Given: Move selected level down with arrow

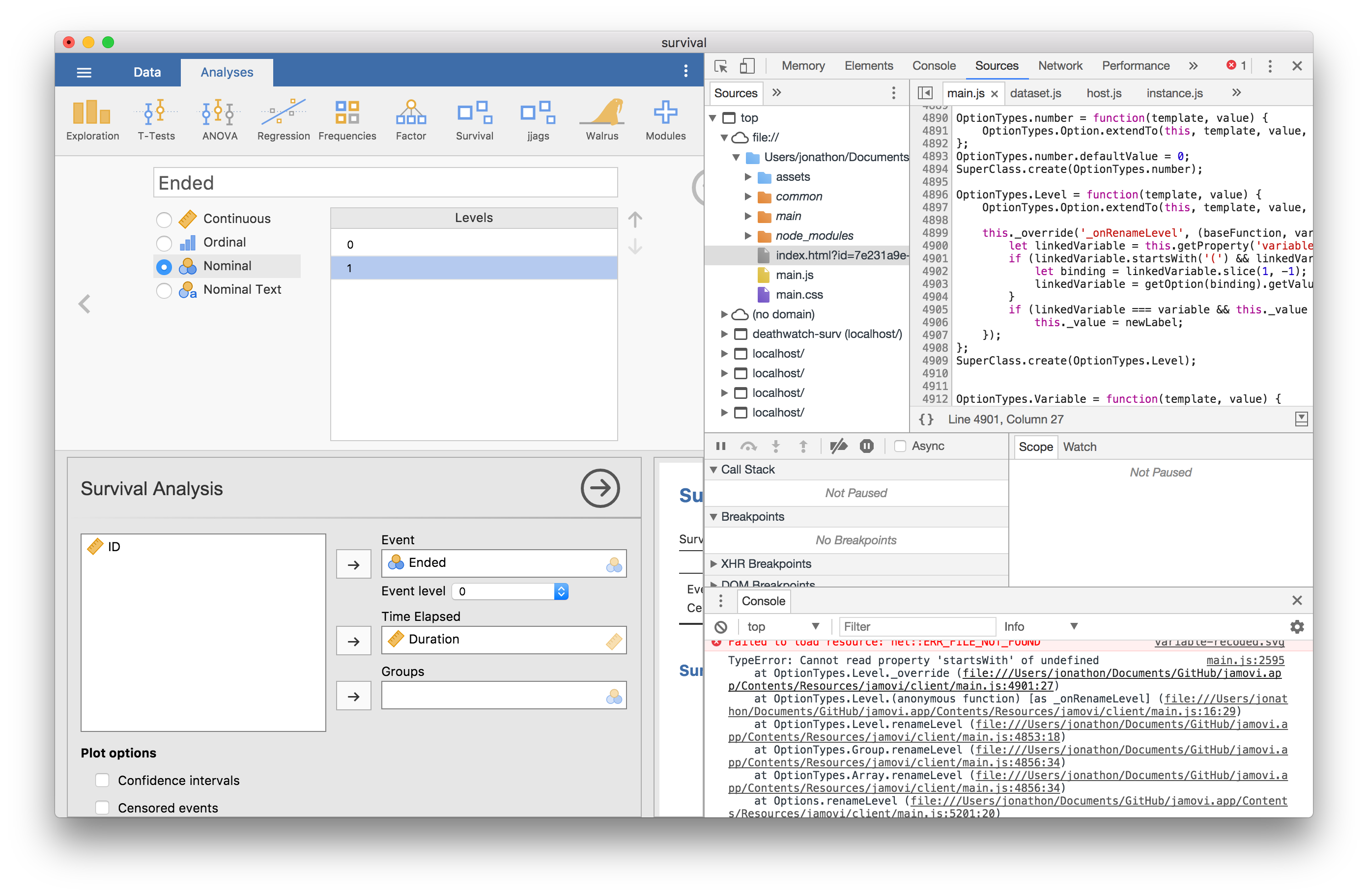Looking at the screenshot, I should click(634, 247).
